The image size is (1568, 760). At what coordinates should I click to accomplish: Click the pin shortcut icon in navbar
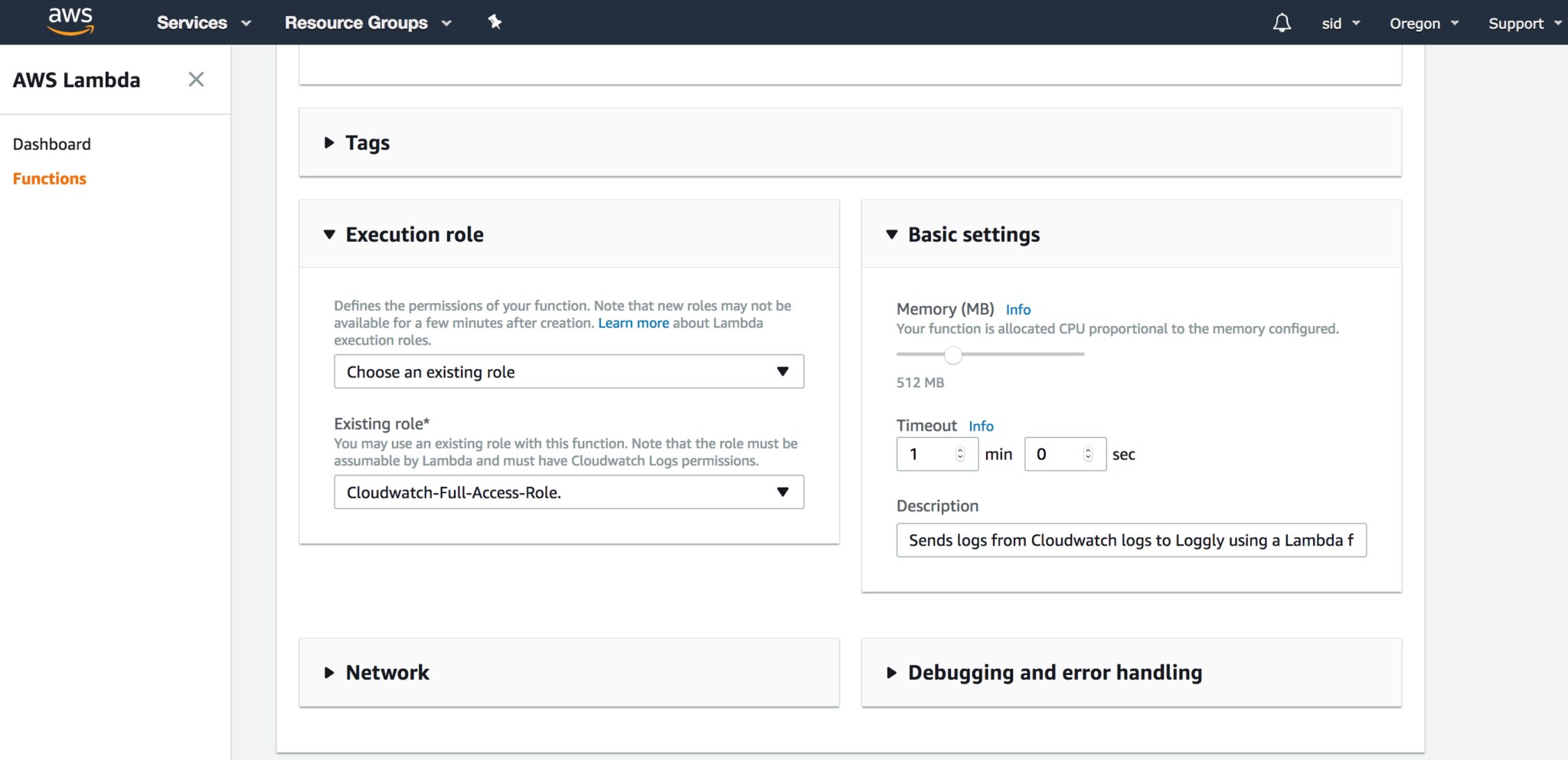[x=495, y=22]
